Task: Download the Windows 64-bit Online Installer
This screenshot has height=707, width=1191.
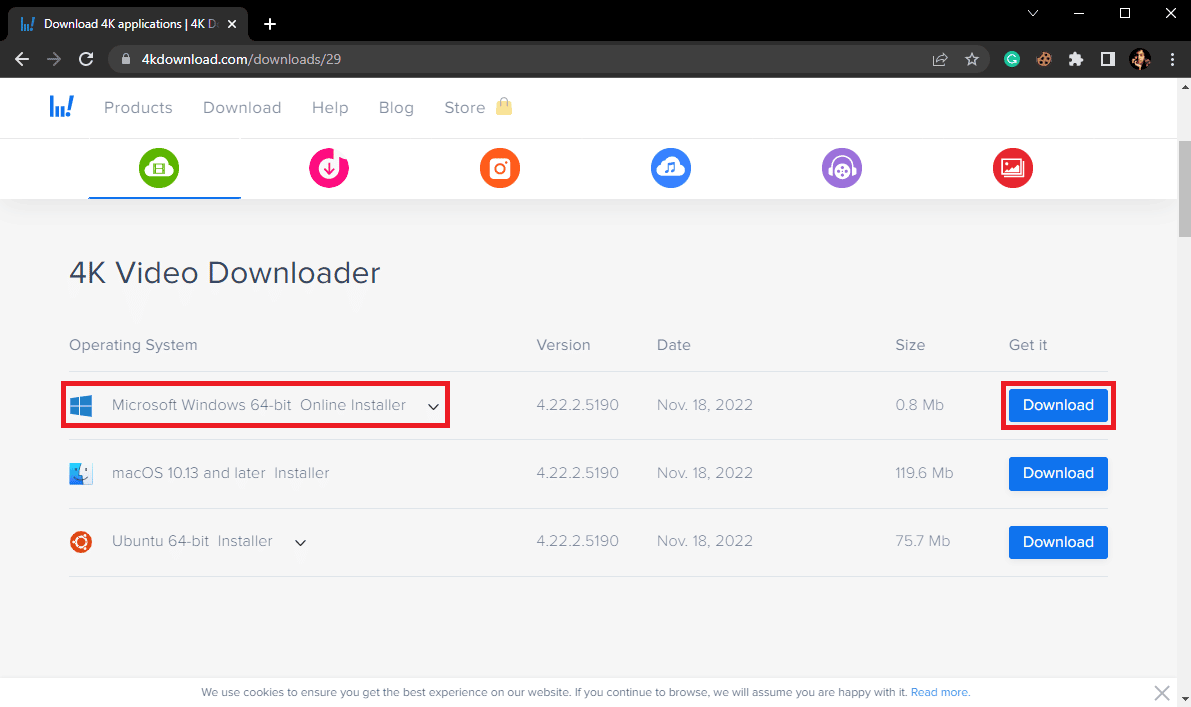Action: pyautogui.click(x=1058, y=406)
